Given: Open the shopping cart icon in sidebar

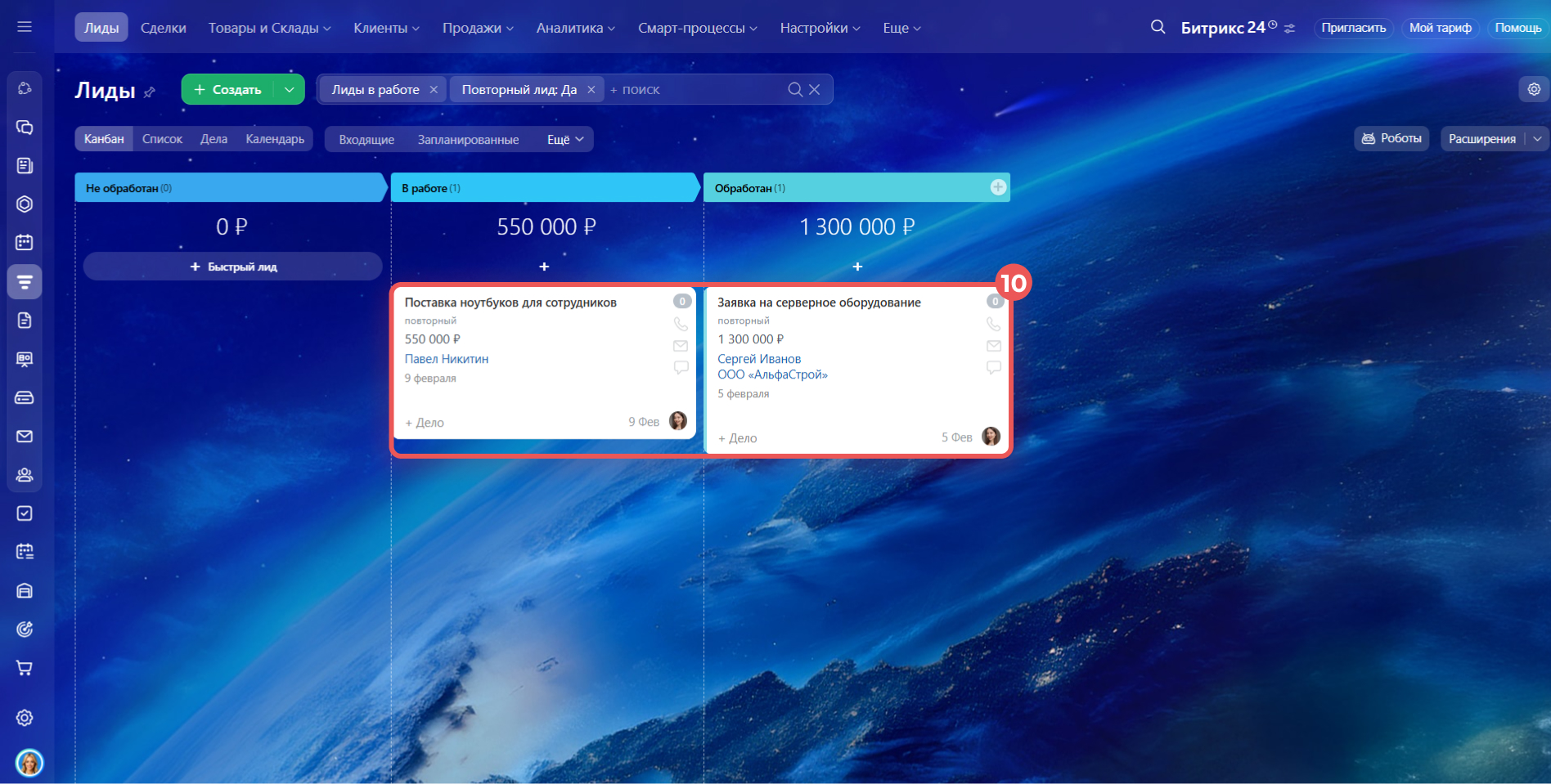Looking at the screenshot, I should click(x=25, y=668).
